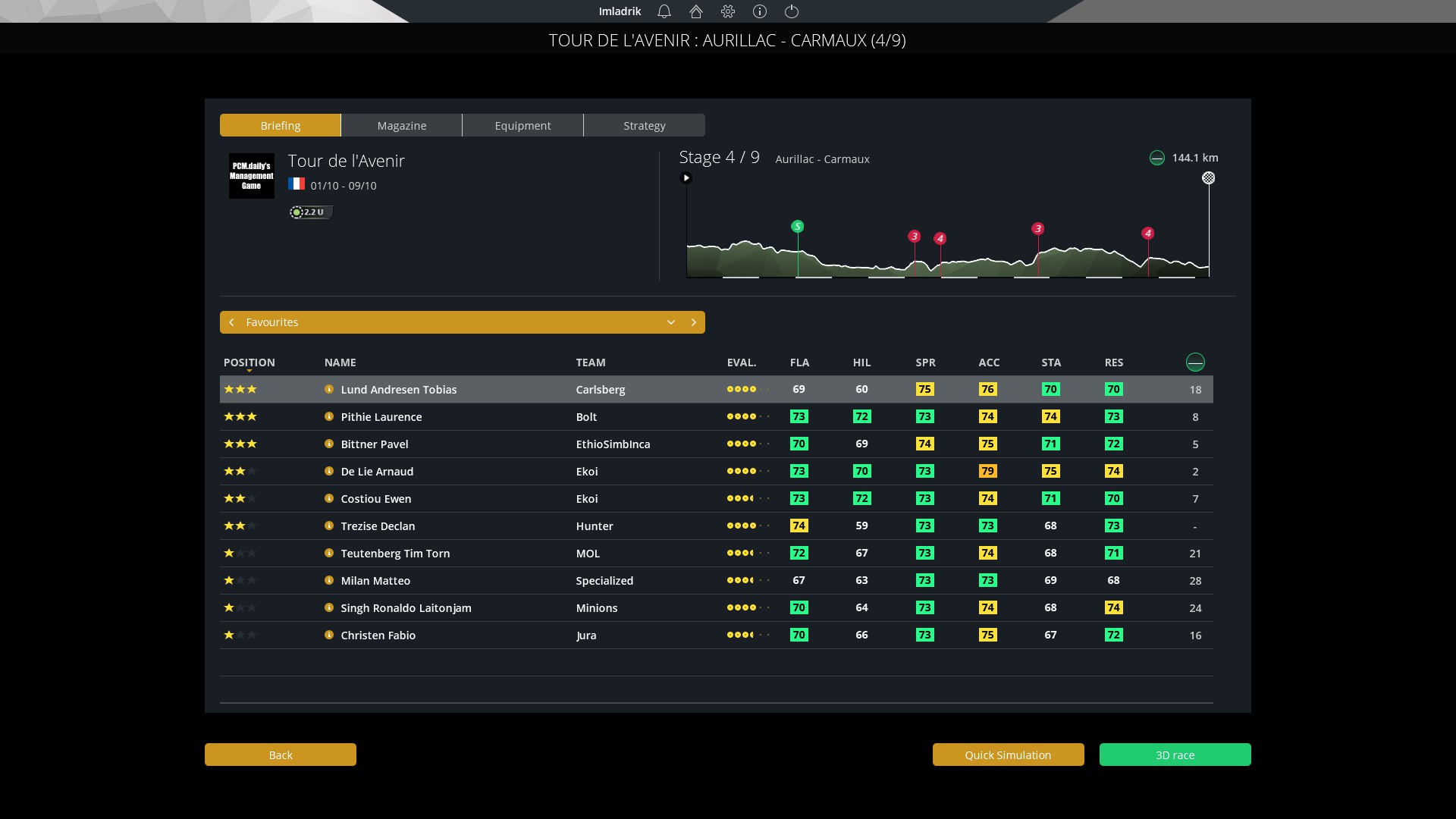Click Singh Ronaldo Laitonjam evaluation dots

[748, 607]
